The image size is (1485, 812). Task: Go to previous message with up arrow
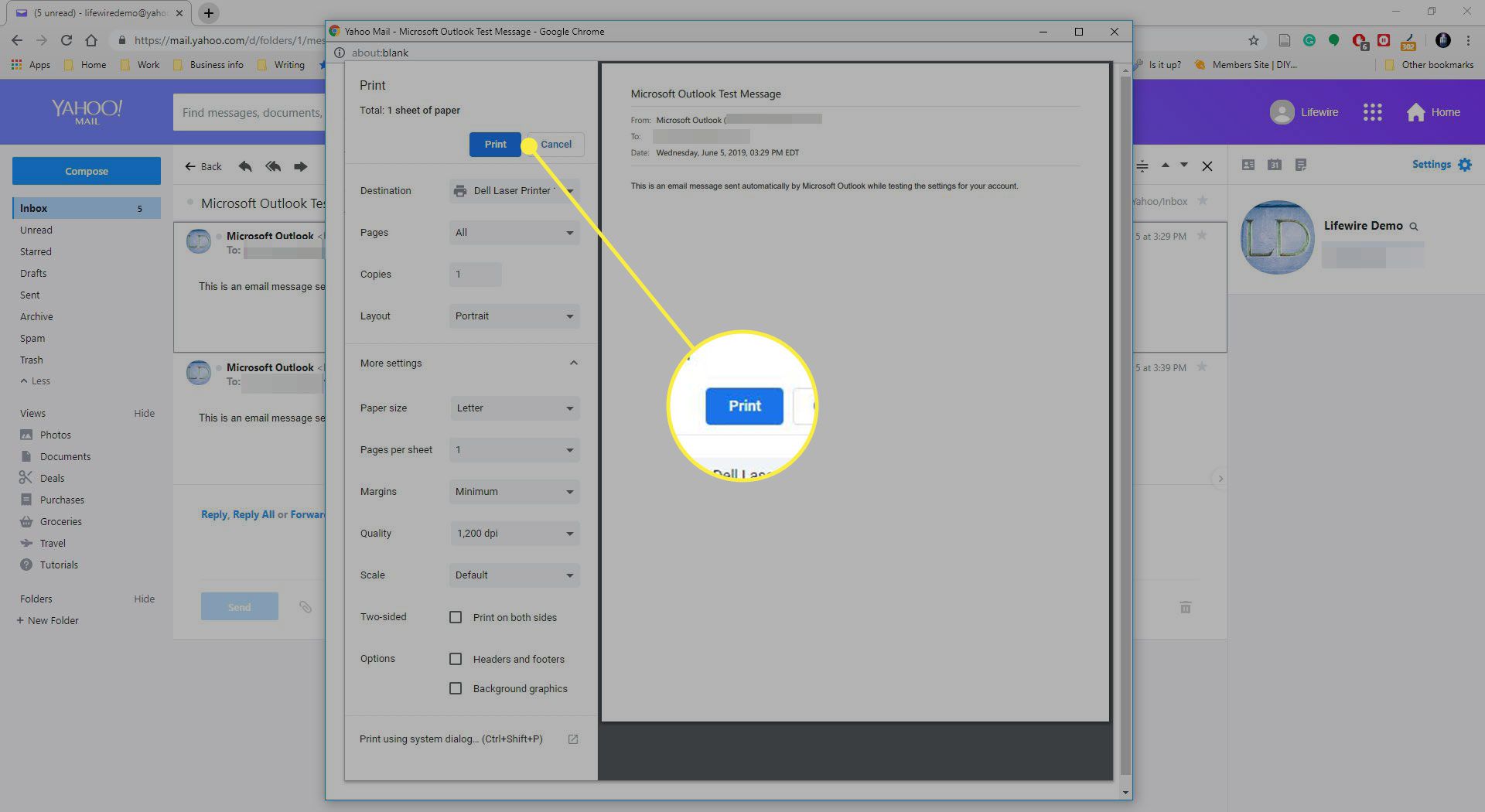tap(1165, 165)
